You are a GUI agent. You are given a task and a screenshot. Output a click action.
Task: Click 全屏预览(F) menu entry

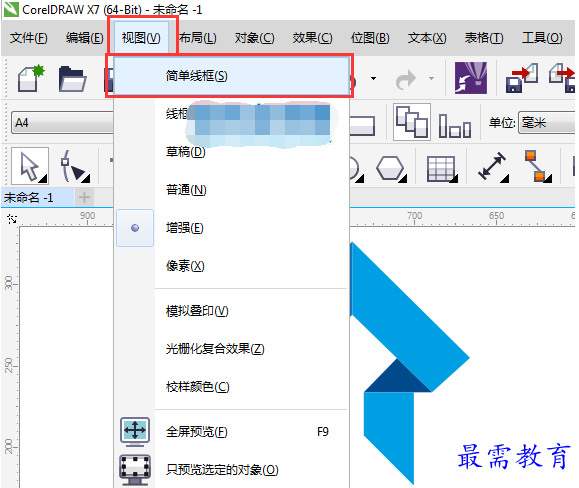tap(232, 432)
